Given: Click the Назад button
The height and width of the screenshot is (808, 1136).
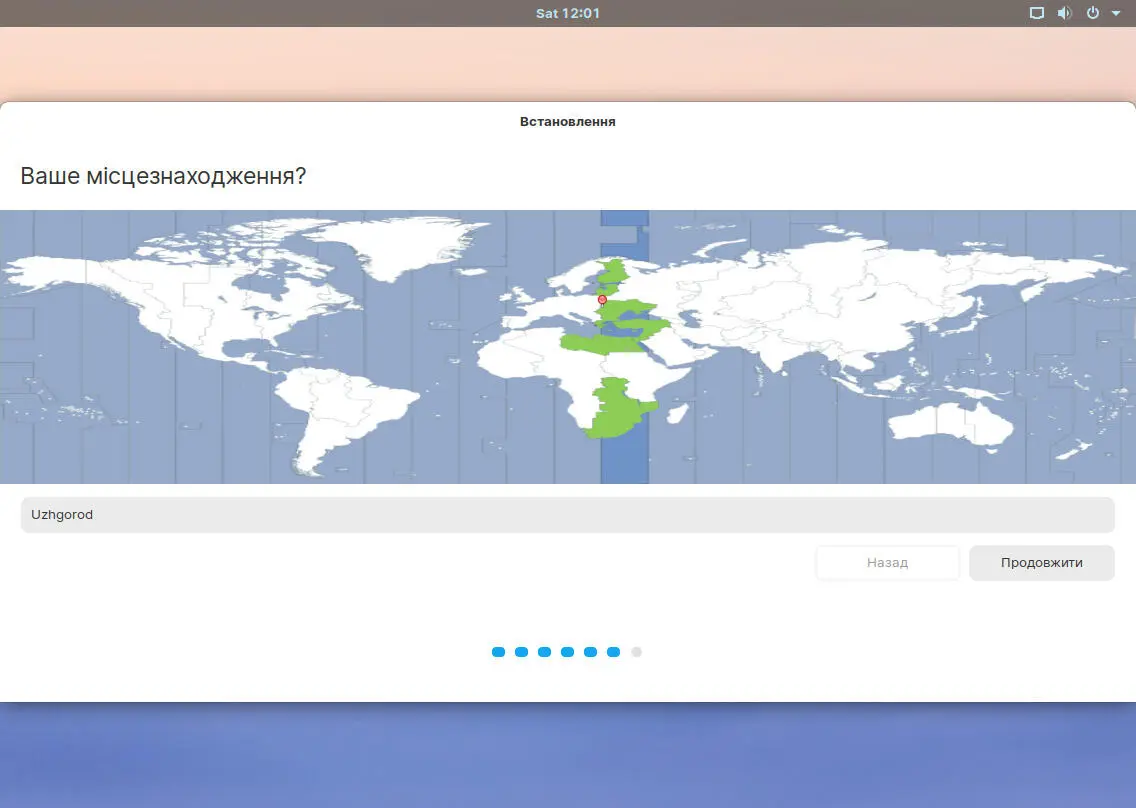Looking at the screenshot, I should pos(888,562).
